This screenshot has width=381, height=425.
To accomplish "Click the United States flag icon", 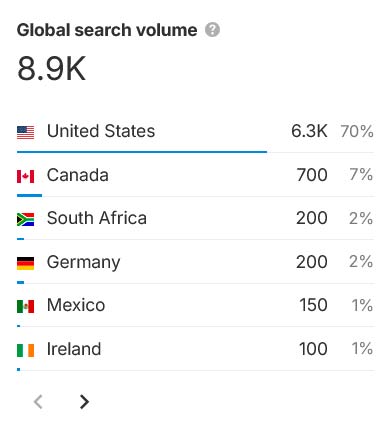I will (26, 132).
